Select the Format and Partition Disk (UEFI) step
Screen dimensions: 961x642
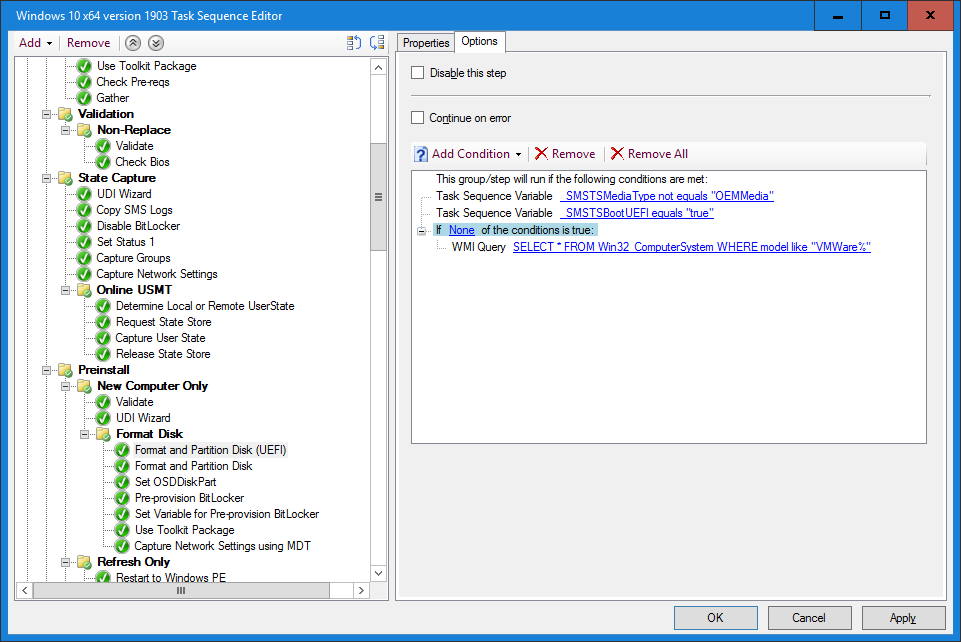point(210,450)
